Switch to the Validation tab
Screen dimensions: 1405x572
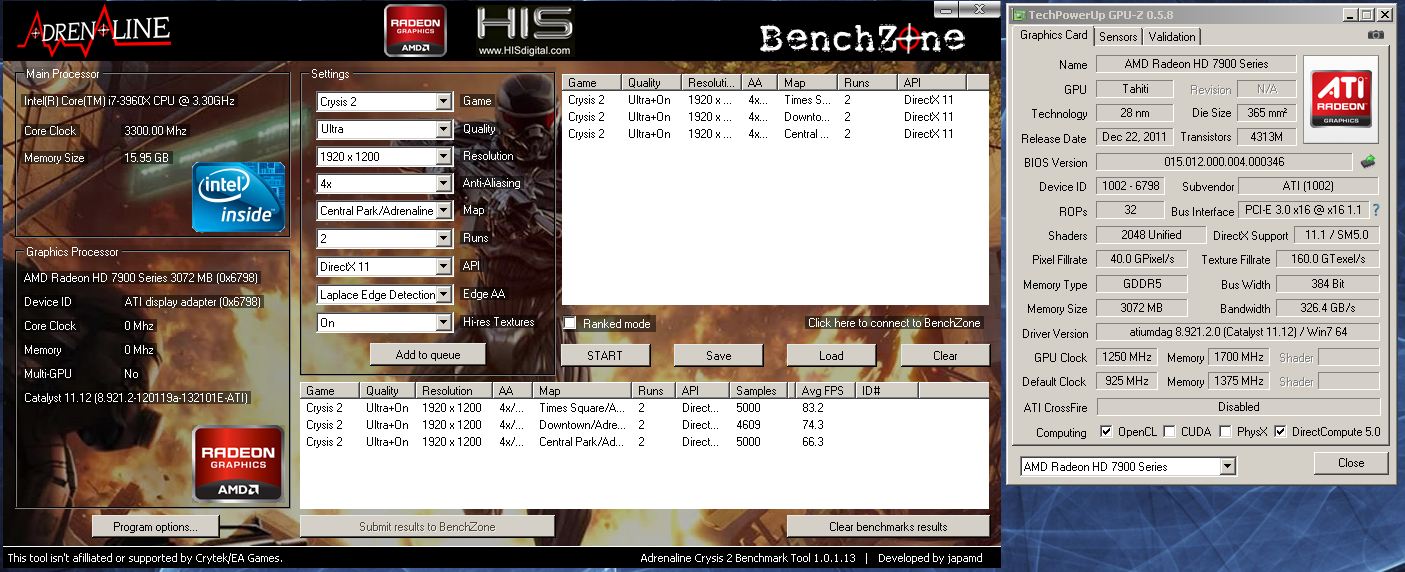click(x=1172, y=37)
